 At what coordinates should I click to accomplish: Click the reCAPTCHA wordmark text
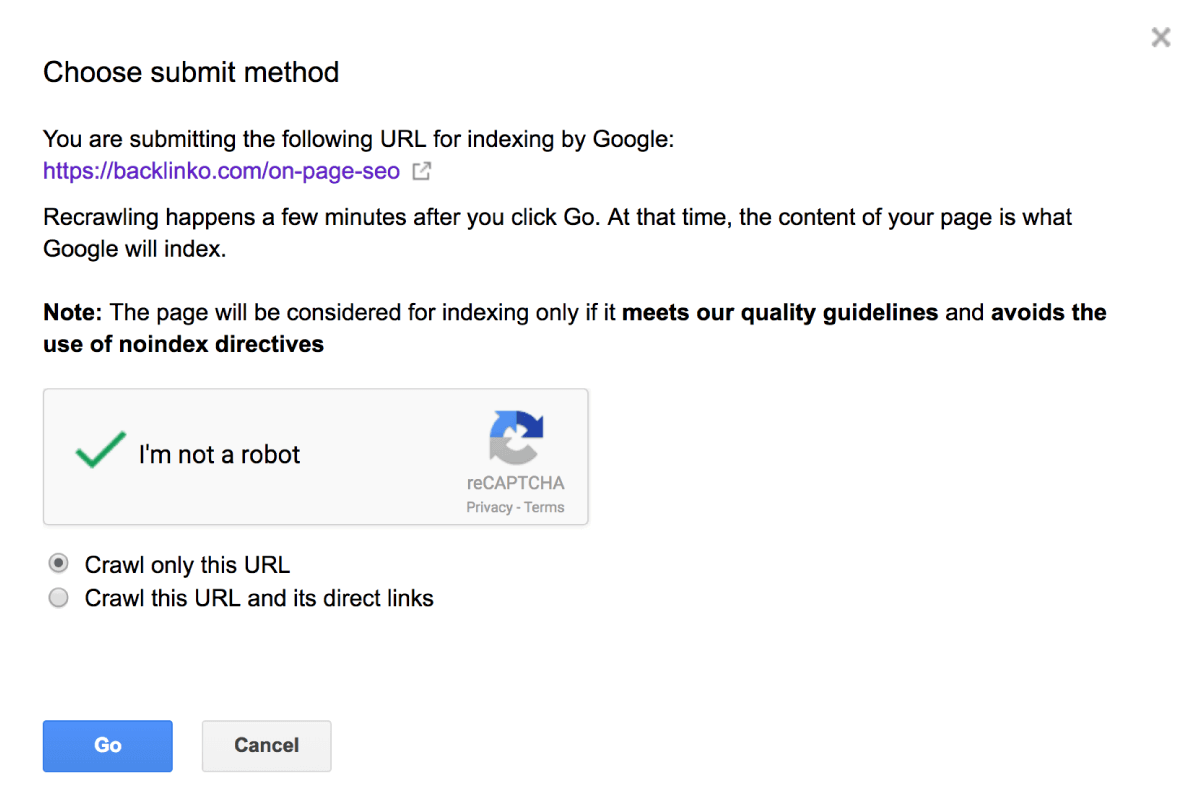click(x=516, y=483)
